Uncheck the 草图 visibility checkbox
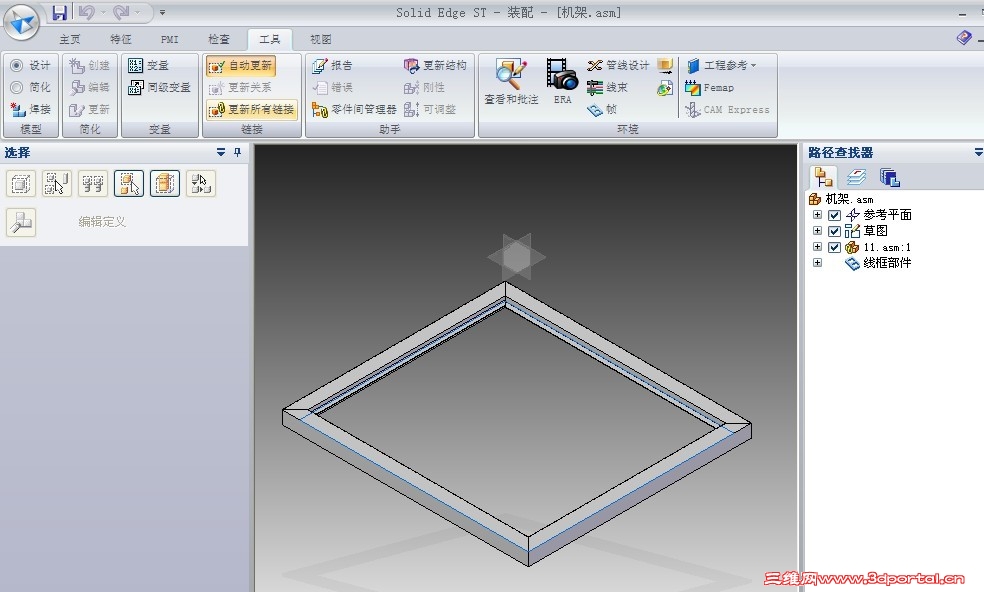The image size is (984, 592). click(x=834, y=231)
